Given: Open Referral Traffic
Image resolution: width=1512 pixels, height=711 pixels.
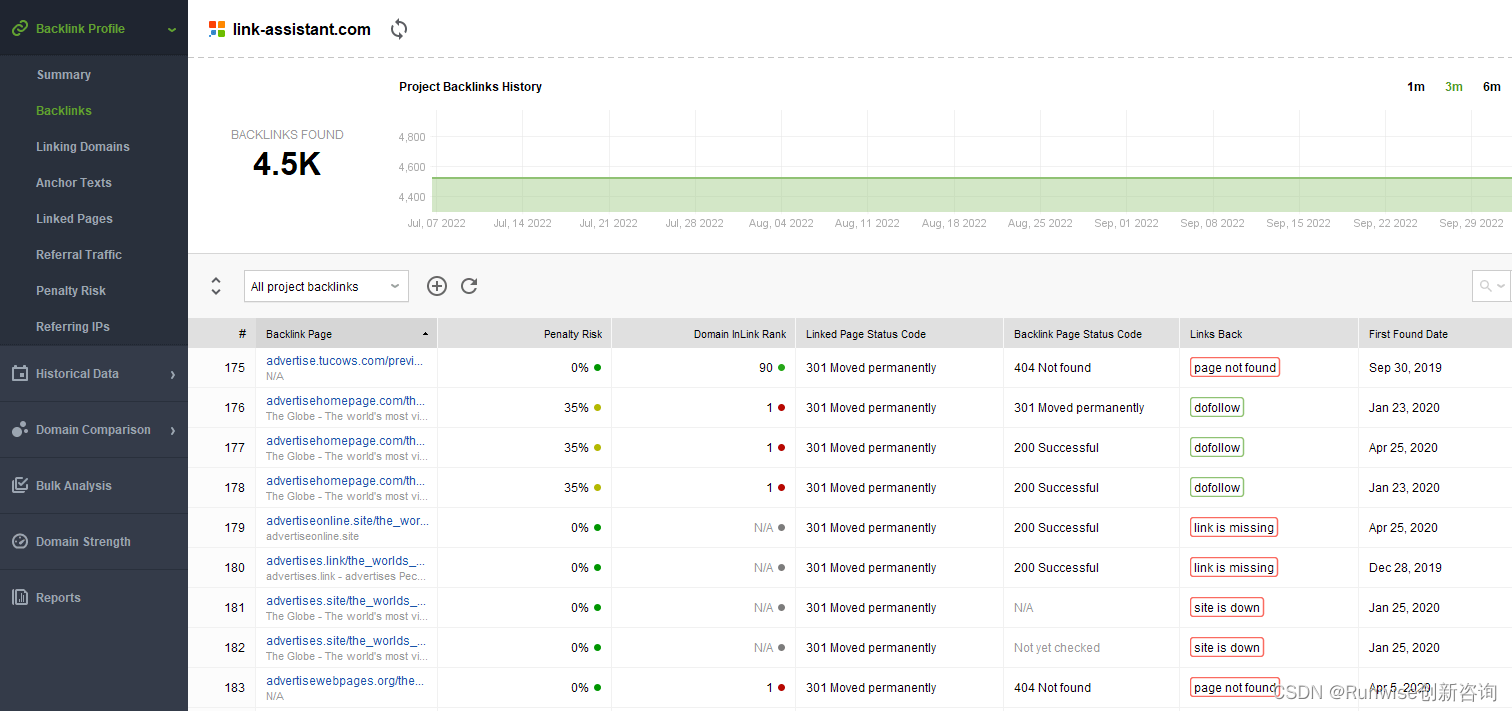Looking at the screenshot, I should [x=79, y=255].
